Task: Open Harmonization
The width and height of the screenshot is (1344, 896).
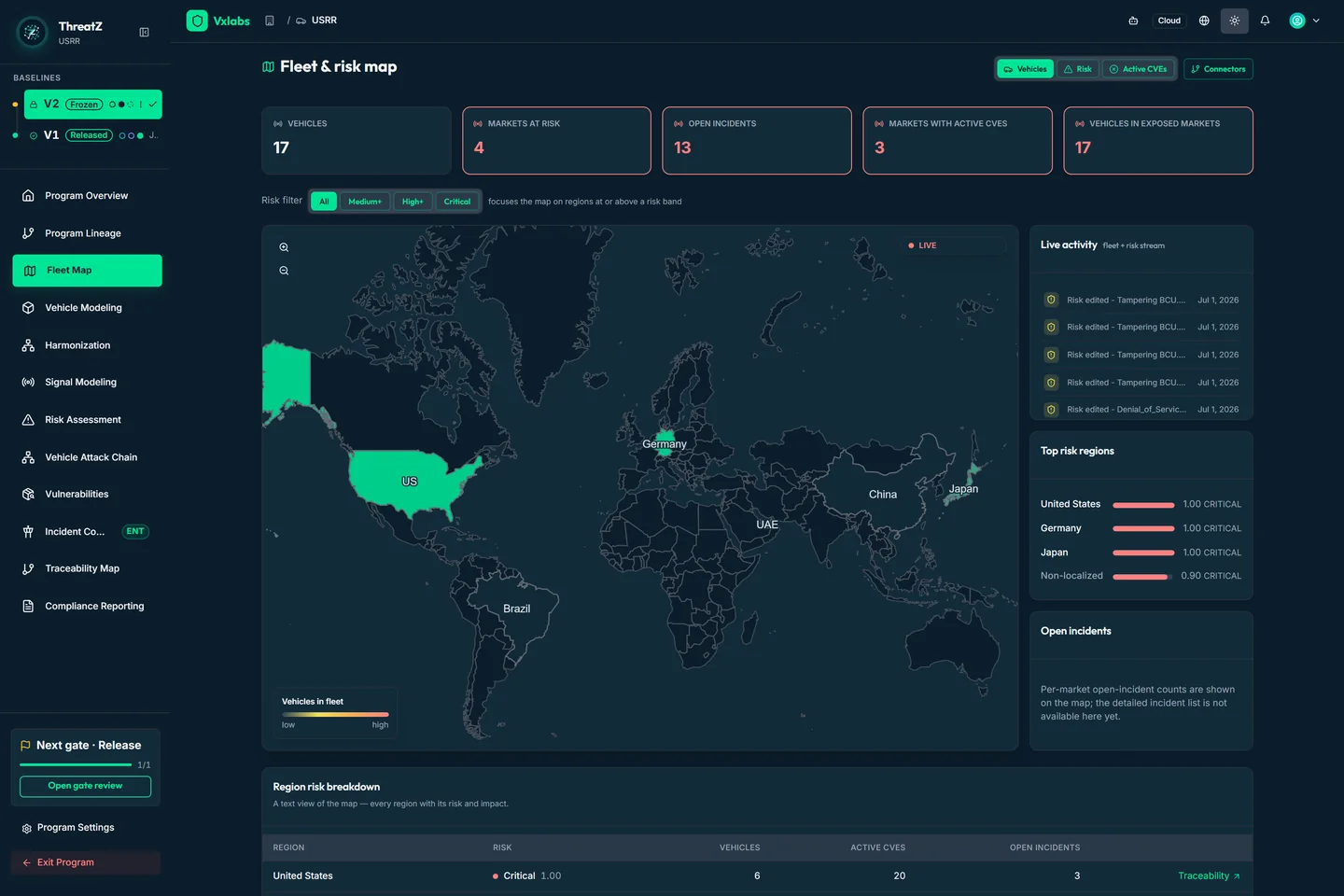Action: coord(87,345)
